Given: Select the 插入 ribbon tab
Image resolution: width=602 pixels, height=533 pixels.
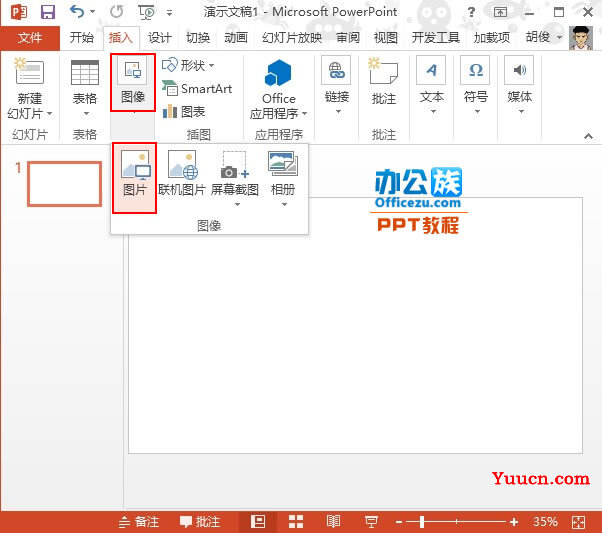Looking at the screenshot, I should point(121,38).
